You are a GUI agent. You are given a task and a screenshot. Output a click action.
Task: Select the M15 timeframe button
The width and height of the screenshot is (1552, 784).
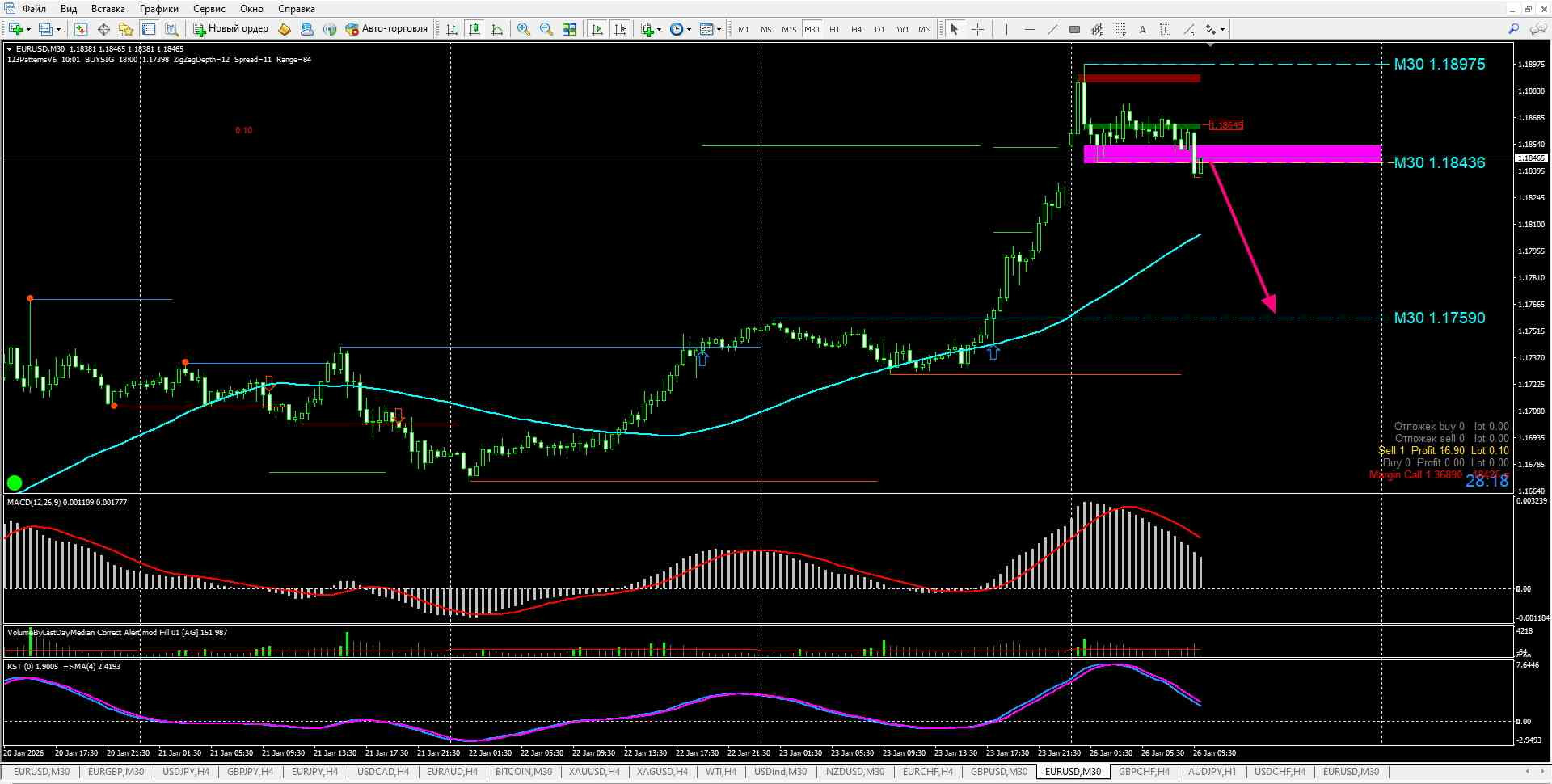click(789, 29)
